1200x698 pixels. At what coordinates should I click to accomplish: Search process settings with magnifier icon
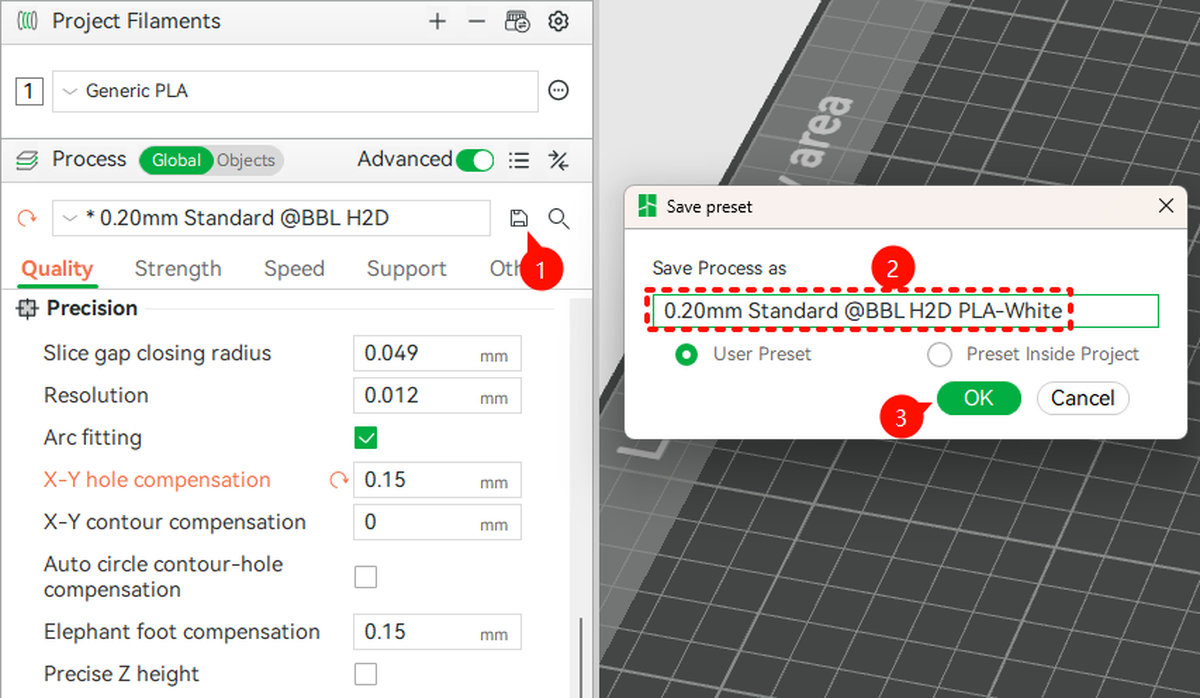point(559,218)
